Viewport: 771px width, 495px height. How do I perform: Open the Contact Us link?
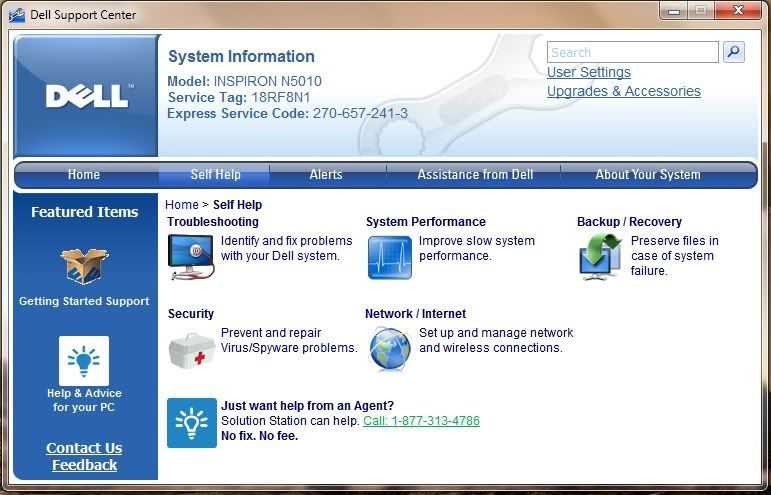coord(84,448)
